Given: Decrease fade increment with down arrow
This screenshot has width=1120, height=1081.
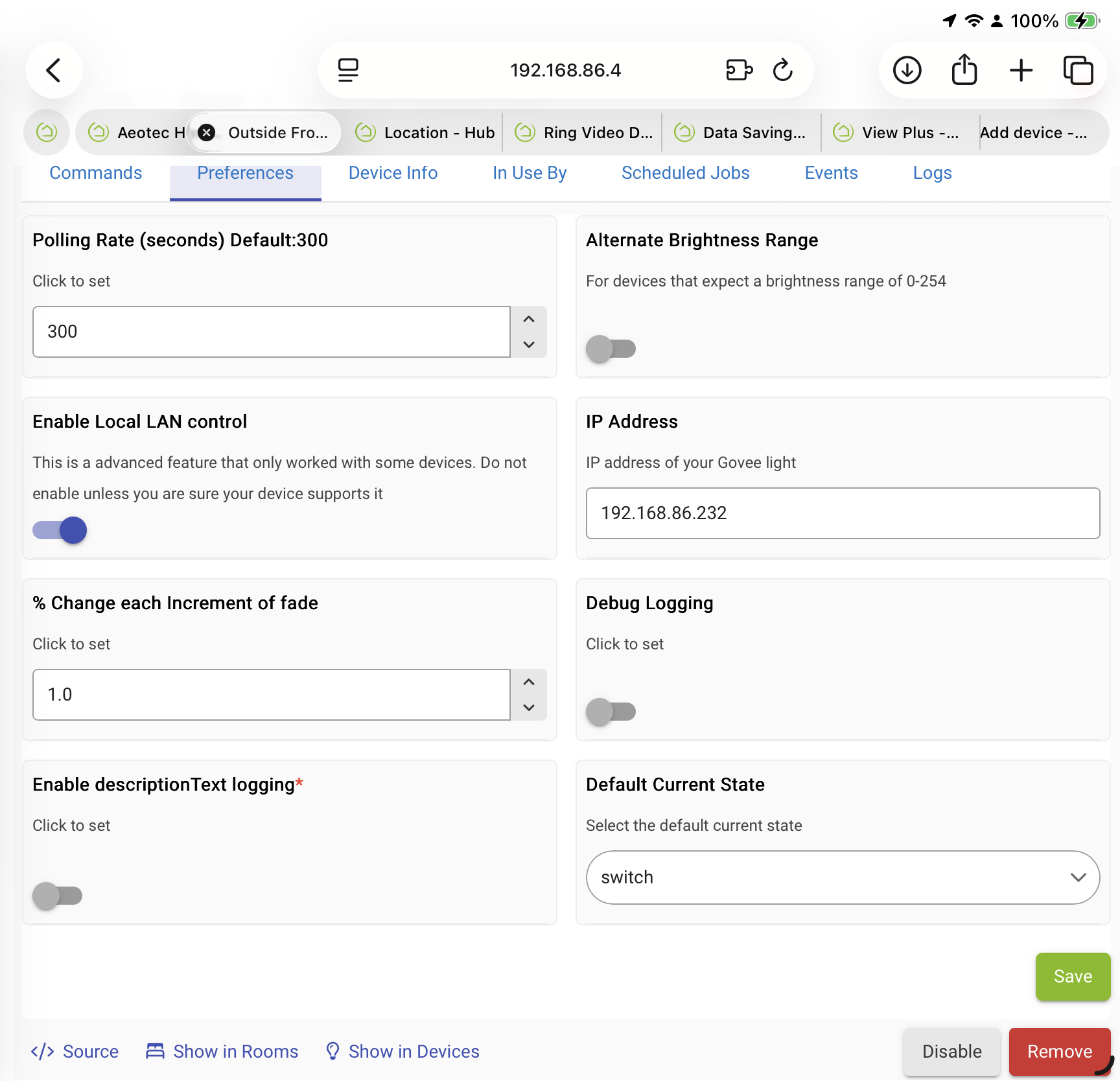Looking at the screenshot, I should pos(529,708).
